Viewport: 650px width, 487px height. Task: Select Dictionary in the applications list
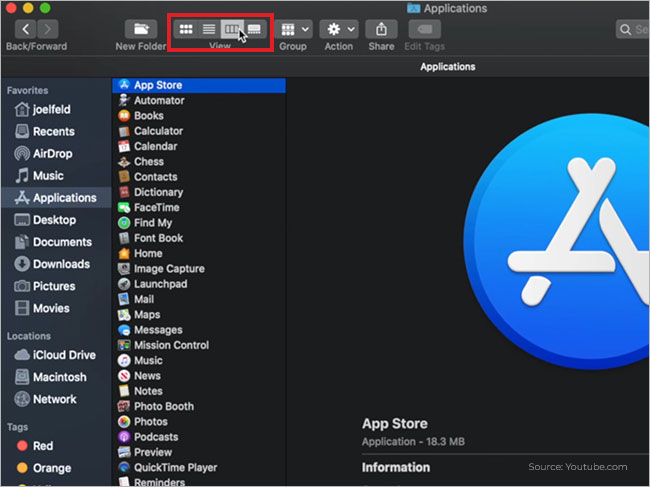(x=199, y=192)
